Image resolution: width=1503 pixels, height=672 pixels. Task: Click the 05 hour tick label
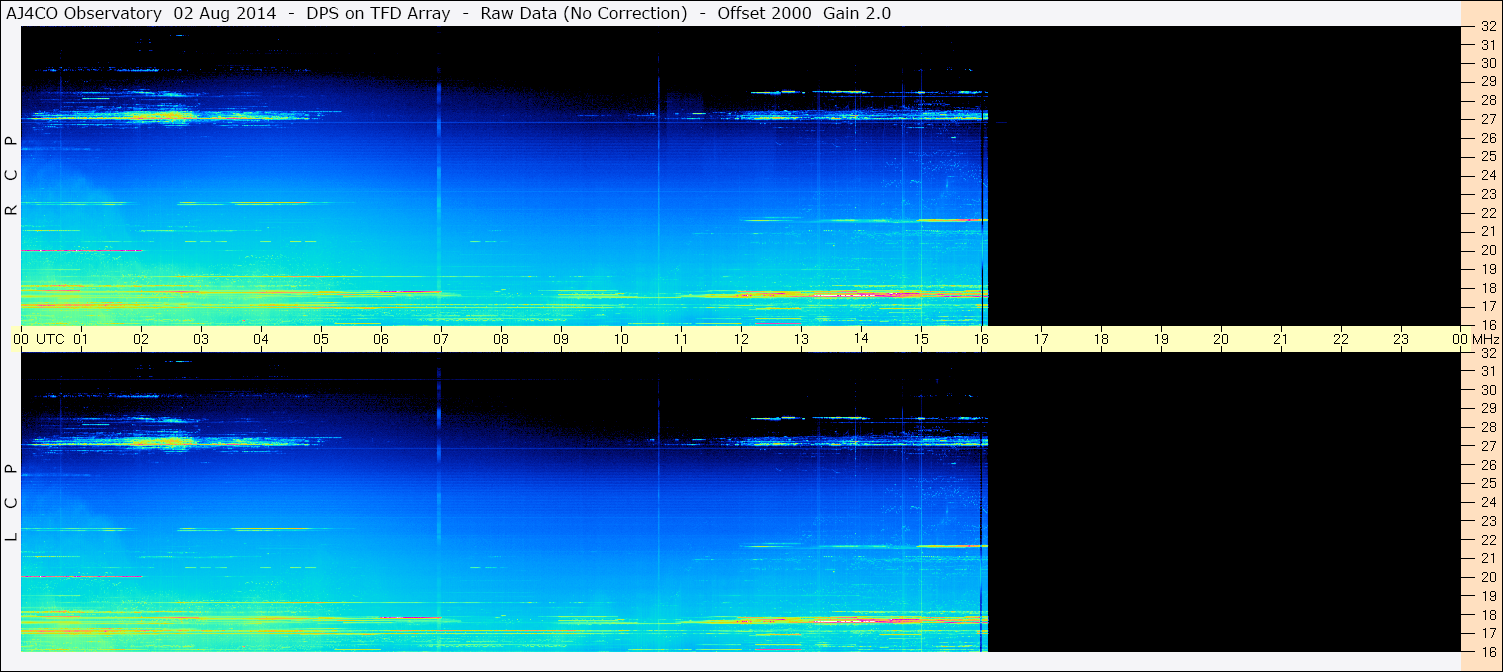(321, 339)
